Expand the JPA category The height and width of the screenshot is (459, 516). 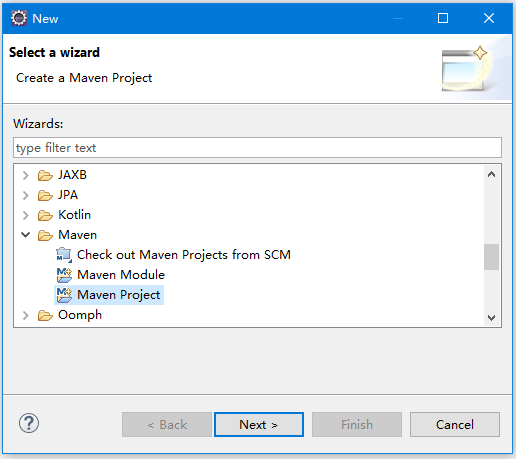pos(25,195)
